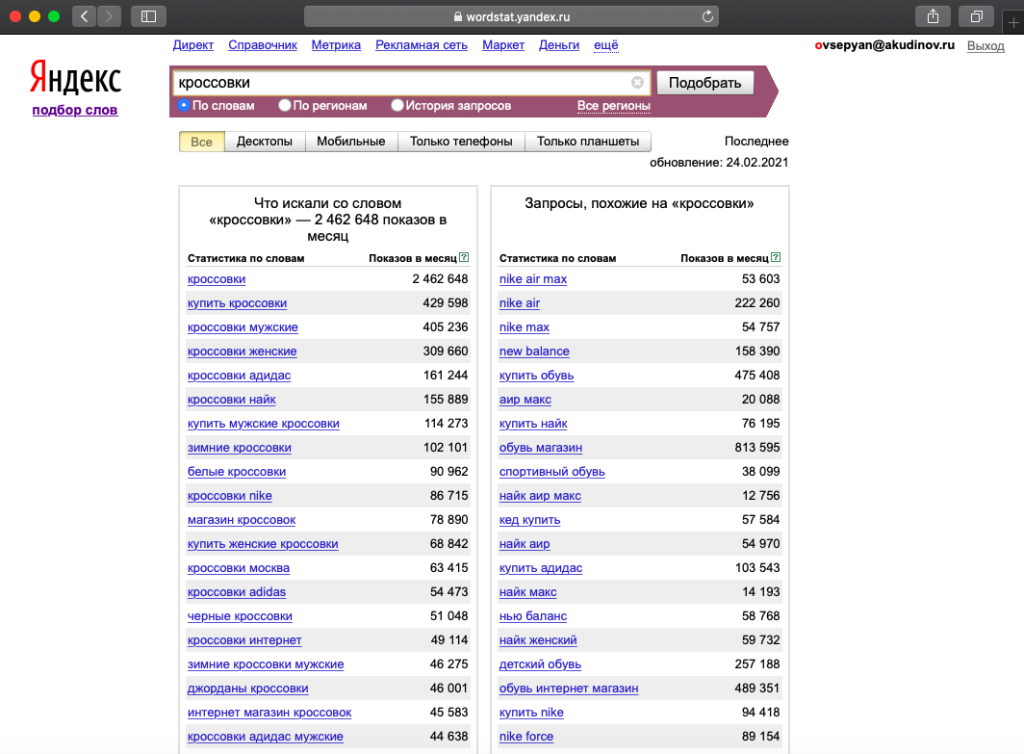This screenshot has width=1024, height=754.
Task: Select the '813 595' impressions value
Action: [x=757, y=448]
